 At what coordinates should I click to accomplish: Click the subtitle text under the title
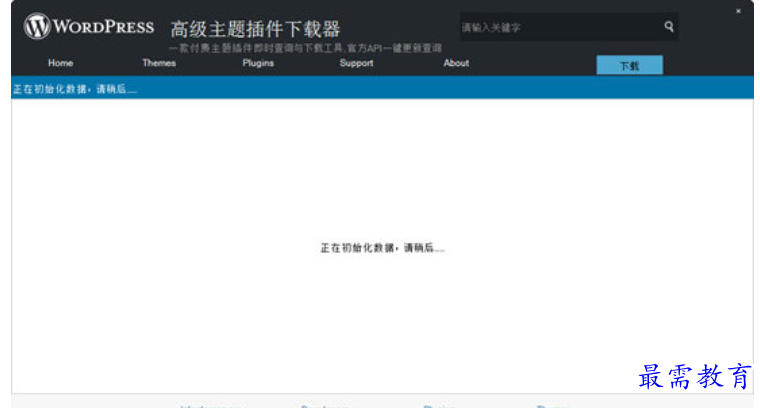305,48
